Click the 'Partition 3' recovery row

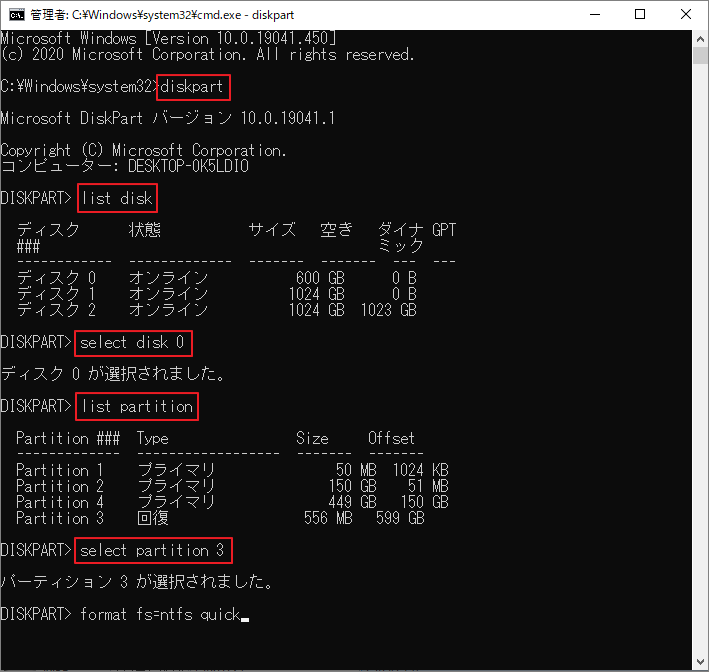point(220,518)
